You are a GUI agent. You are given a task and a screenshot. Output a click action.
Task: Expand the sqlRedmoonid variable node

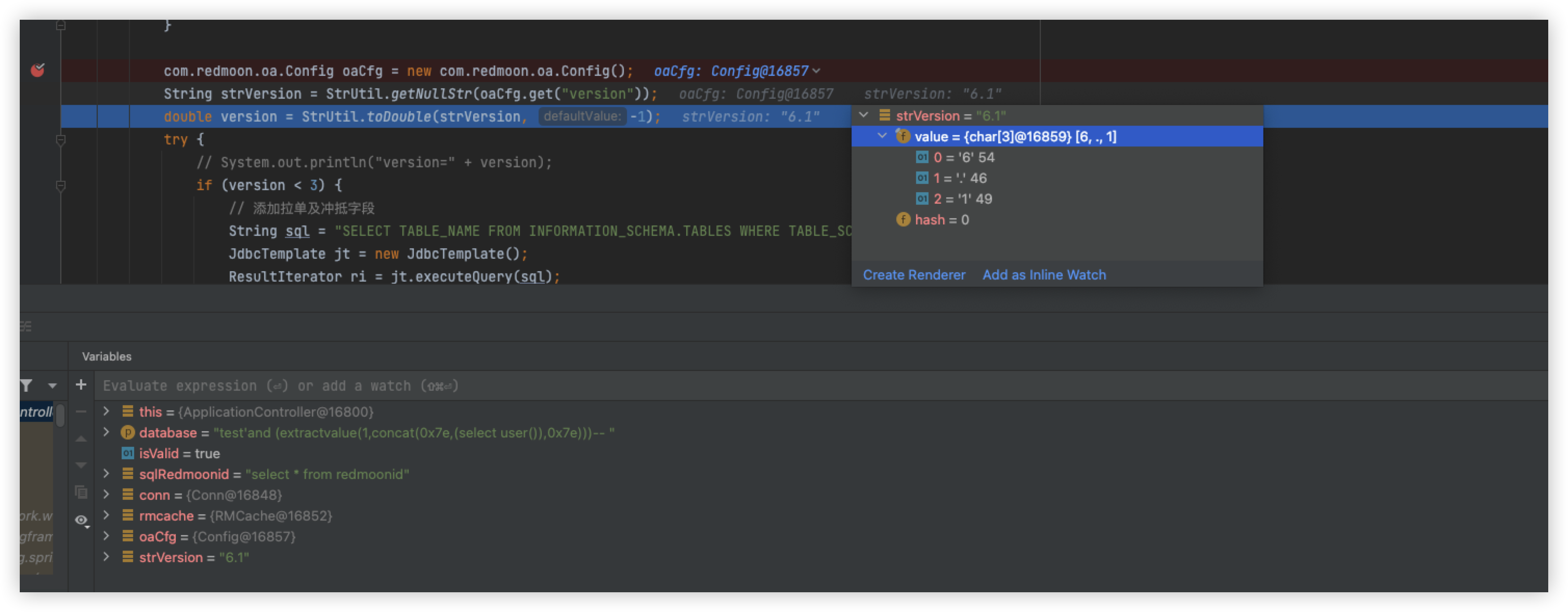107,473
